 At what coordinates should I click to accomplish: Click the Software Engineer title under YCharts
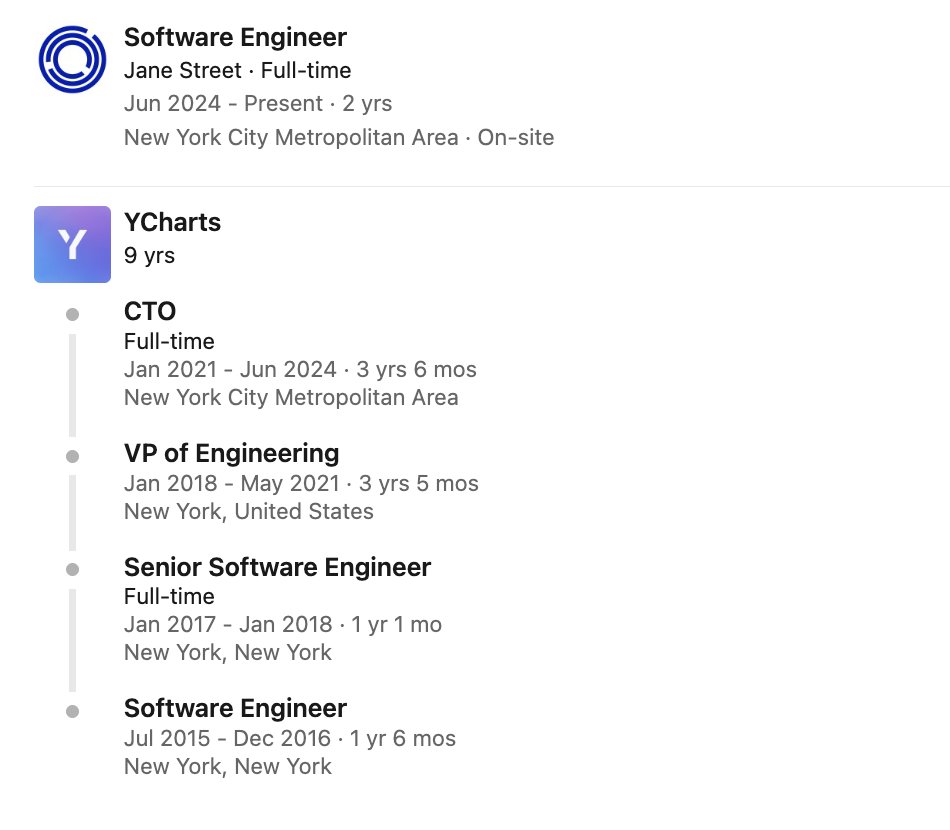point(235,708)
